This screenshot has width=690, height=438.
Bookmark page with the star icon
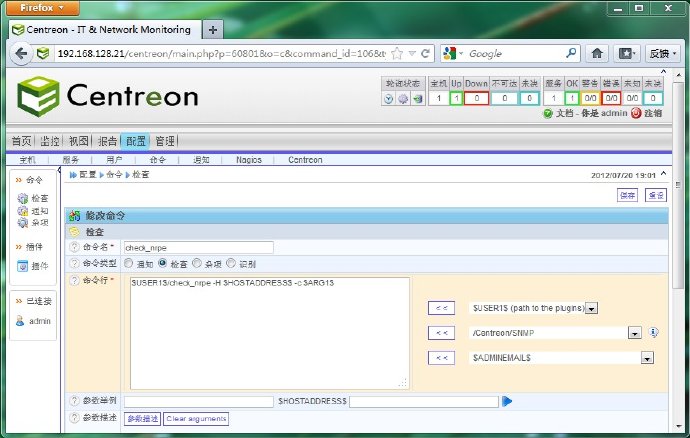click(x=397, y=54)
